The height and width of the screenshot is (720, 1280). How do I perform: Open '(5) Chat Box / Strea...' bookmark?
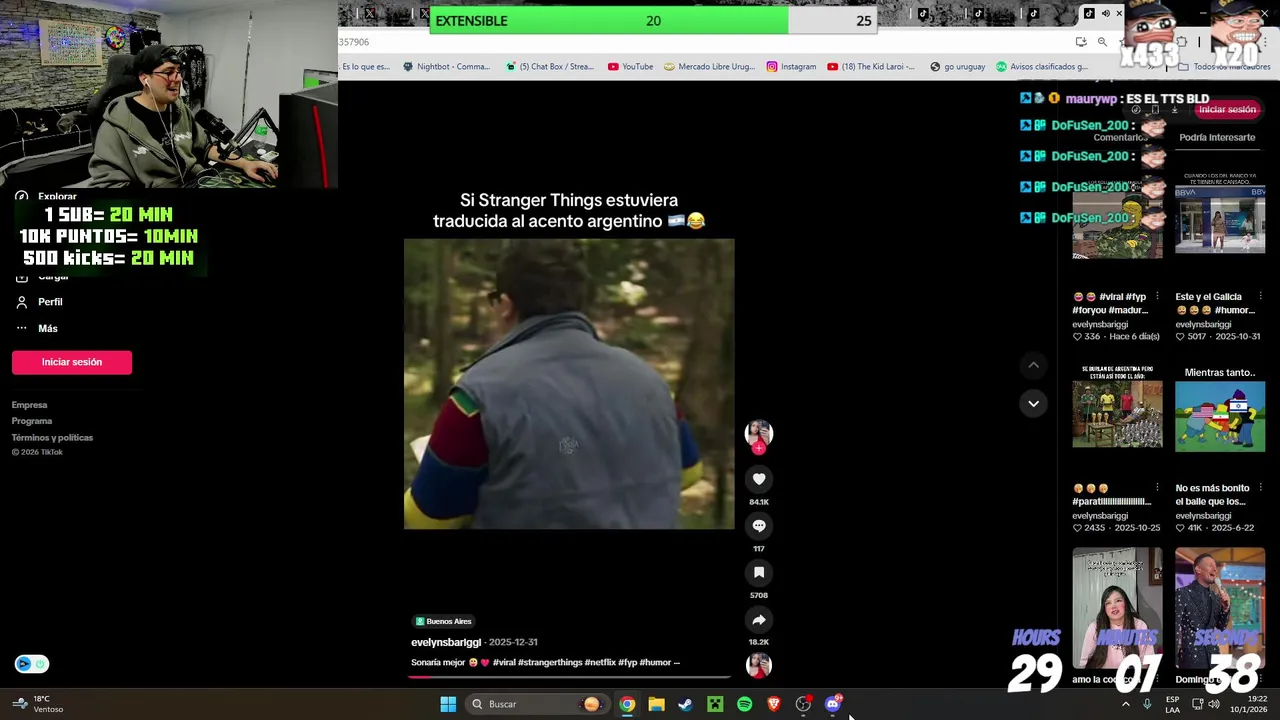coord(549,67)
